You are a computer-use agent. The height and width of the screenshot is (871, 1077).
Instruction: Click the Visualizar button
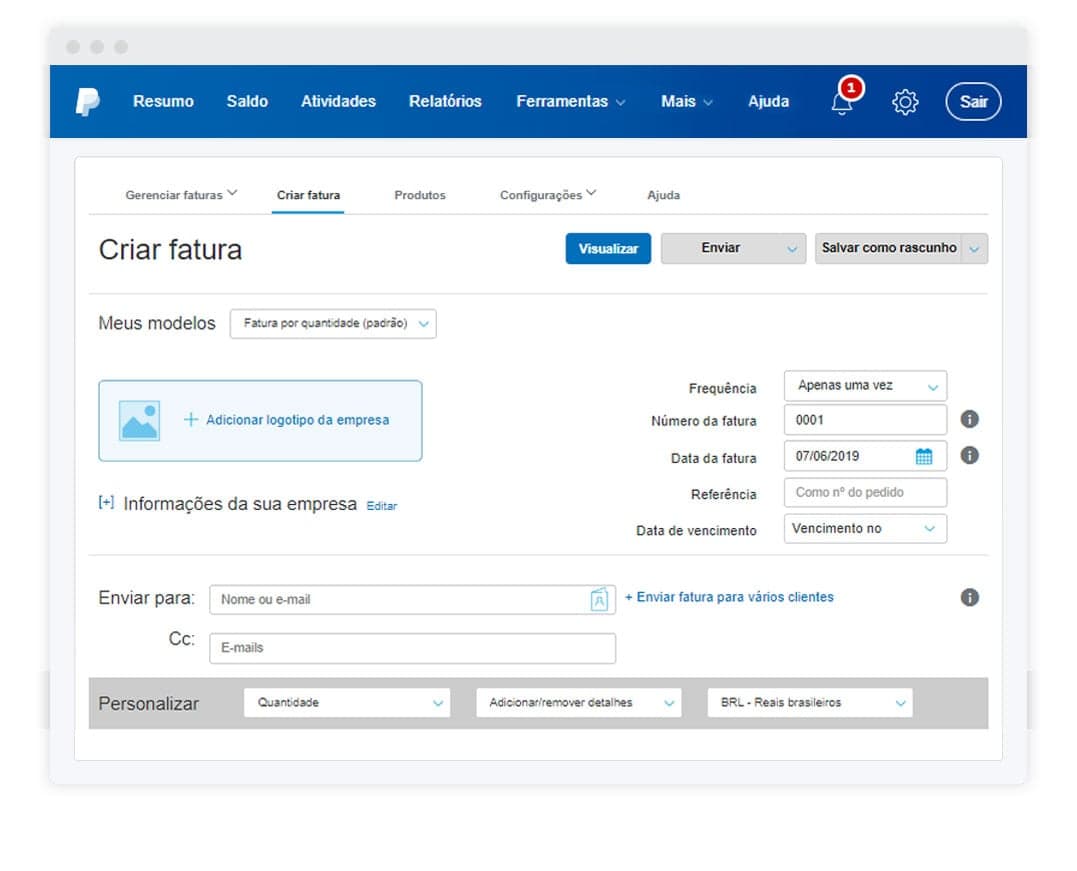pyautogui.click(x=608, y=249)
